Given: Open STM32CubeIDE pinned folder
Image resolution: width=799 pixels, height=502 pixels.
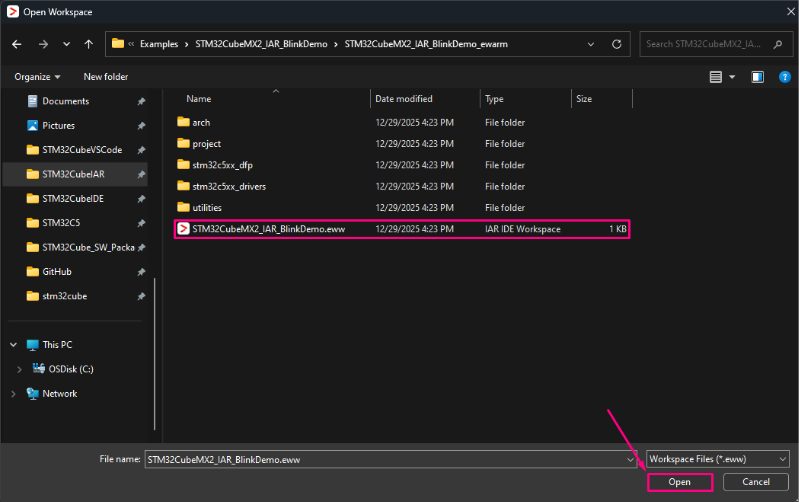Looking at the screenshot, I should 75,199.
